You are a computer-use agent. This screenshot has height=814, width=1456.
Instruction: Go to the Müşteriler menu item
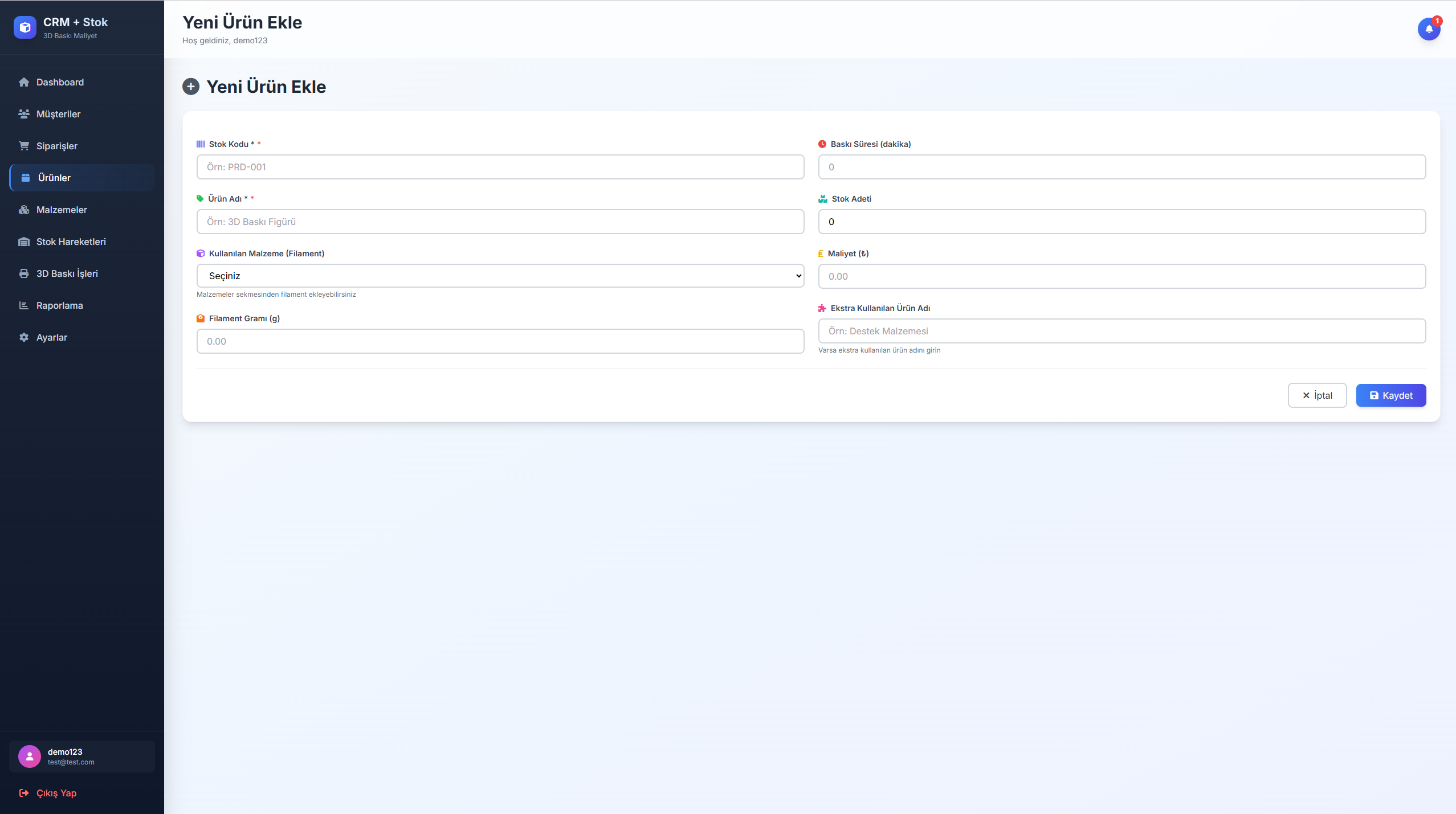tap(58, 114)
